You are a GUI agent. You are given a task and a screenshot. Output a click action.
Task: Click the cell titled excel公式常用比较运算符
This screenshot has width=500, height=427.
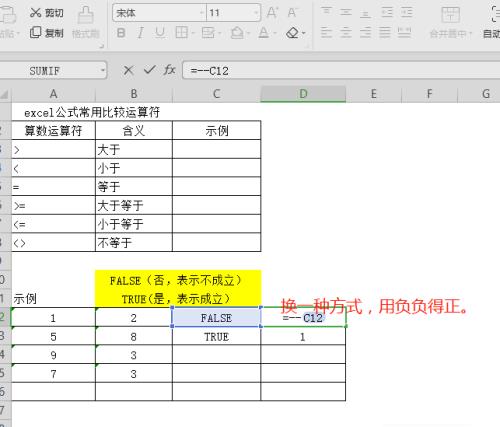(92, 112)
